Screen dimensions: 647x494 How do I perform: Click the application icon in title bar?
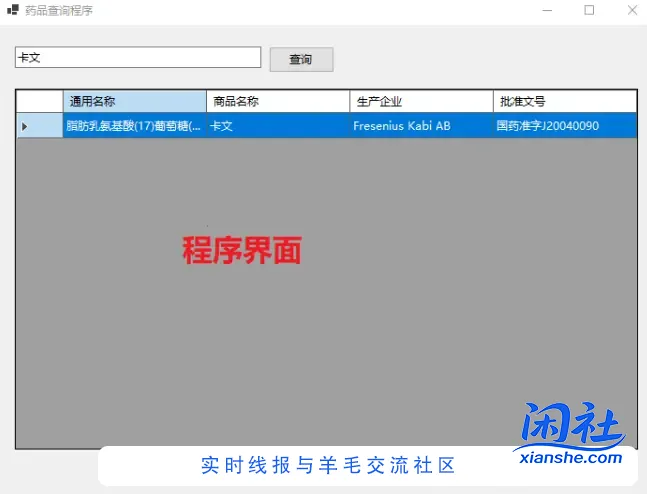click(12, 10)
